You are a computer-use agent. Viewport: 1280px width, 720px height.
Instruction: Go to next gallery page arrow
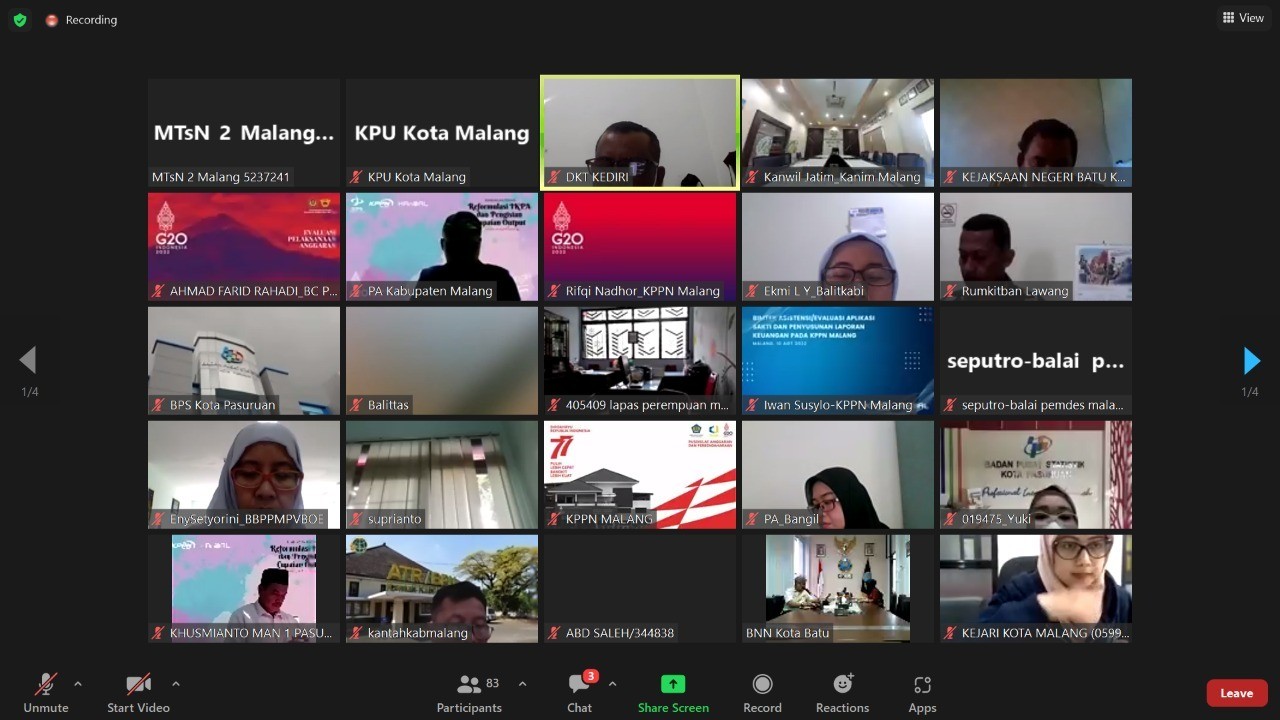pyautogui.click(x=1250, y=360)
